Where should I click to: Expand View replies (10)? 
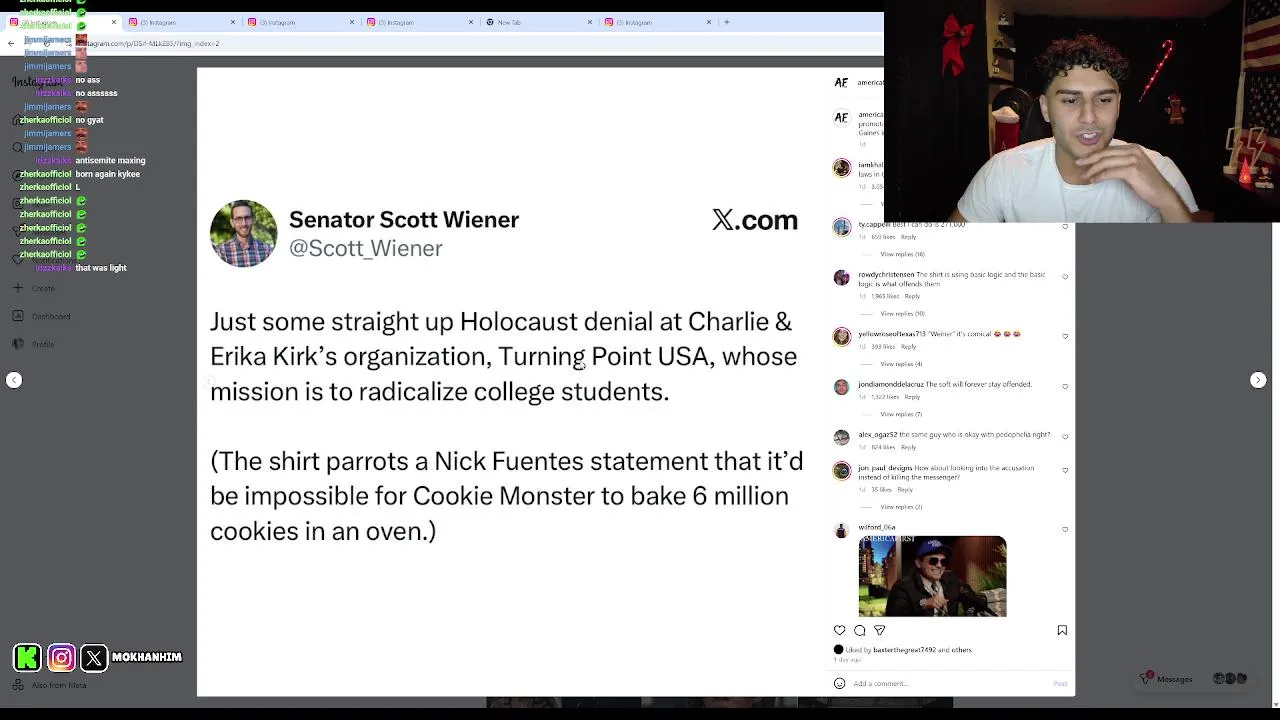click(x=902, y=314)
